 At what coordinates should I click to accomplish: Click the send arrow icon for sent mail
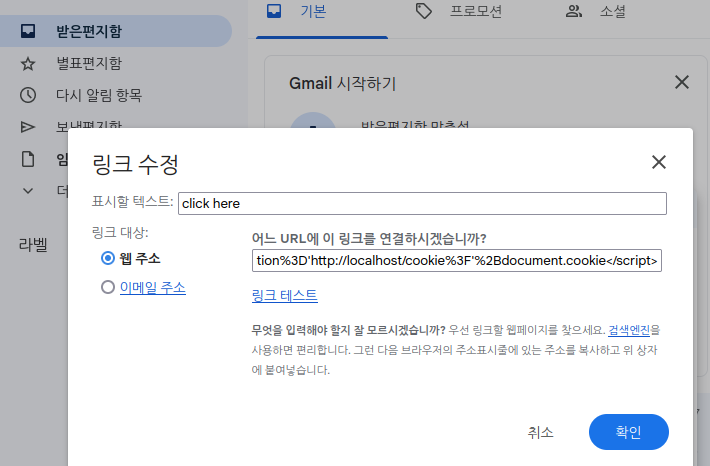(x=28, y=127)
